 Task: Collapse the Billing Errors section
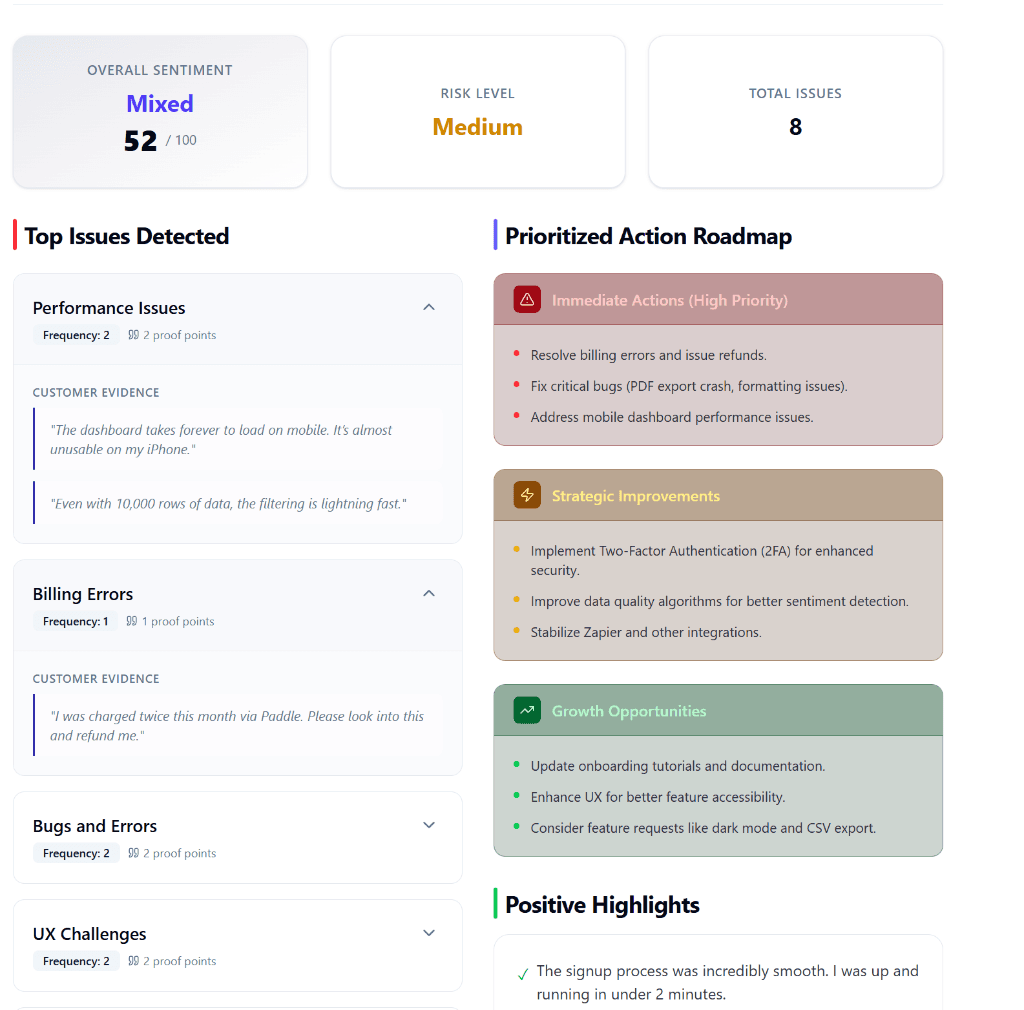(x=428, y=593)
